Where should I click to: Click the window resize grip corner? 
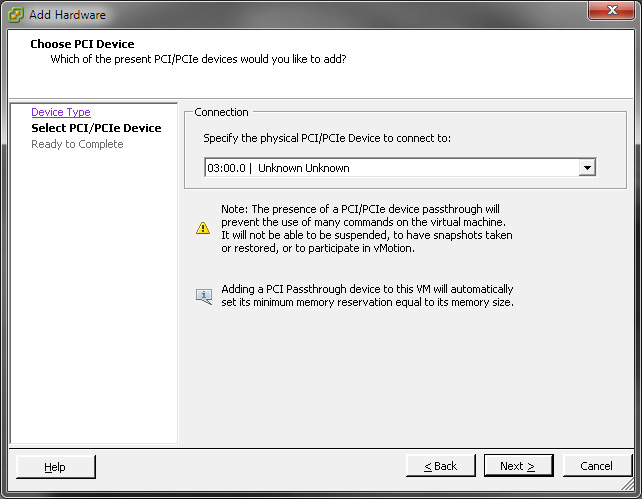pyautogui.click(x=628, y=485)
